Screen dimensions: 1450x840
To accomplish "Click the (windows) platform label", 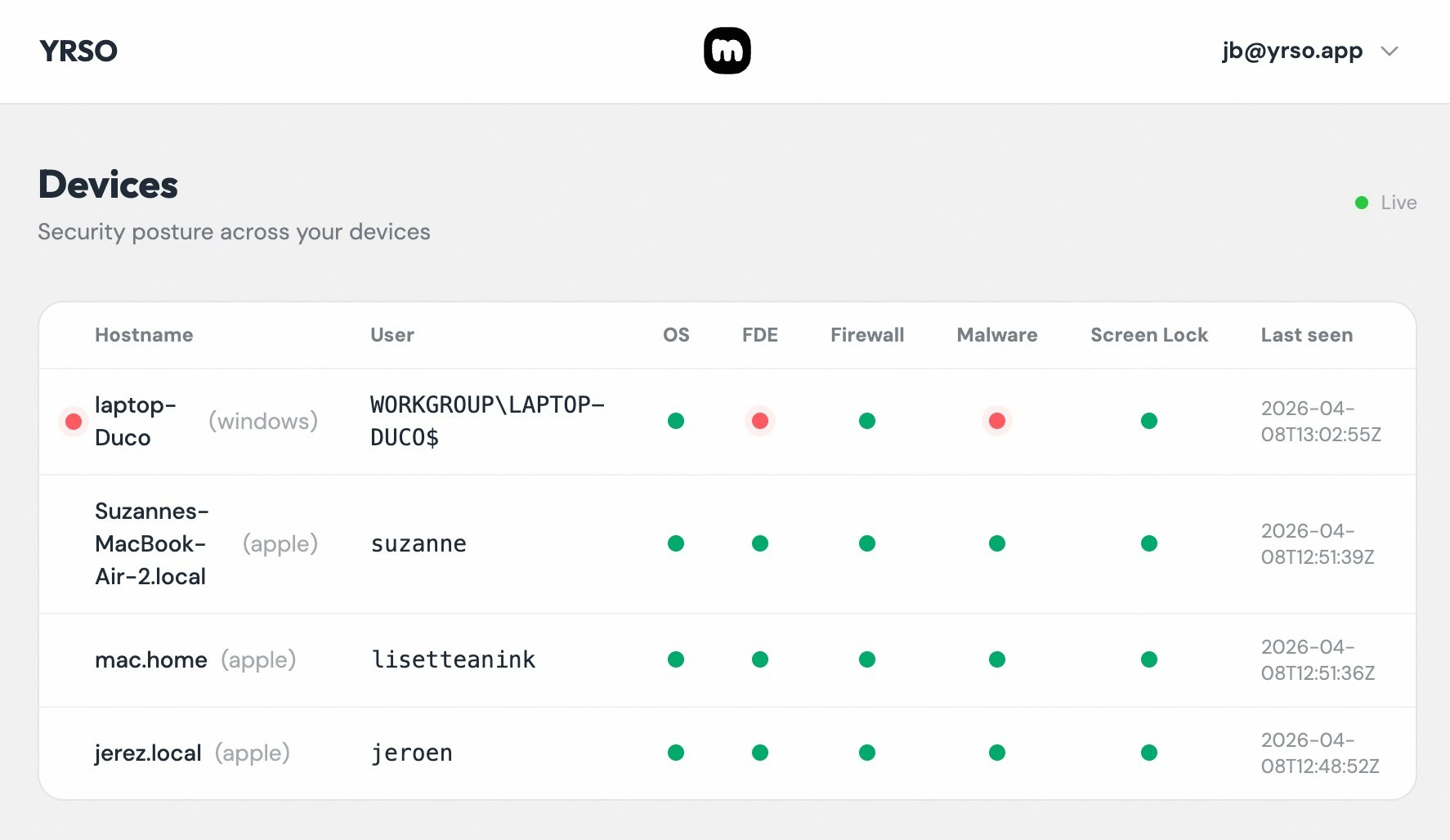I will point(263,422).
